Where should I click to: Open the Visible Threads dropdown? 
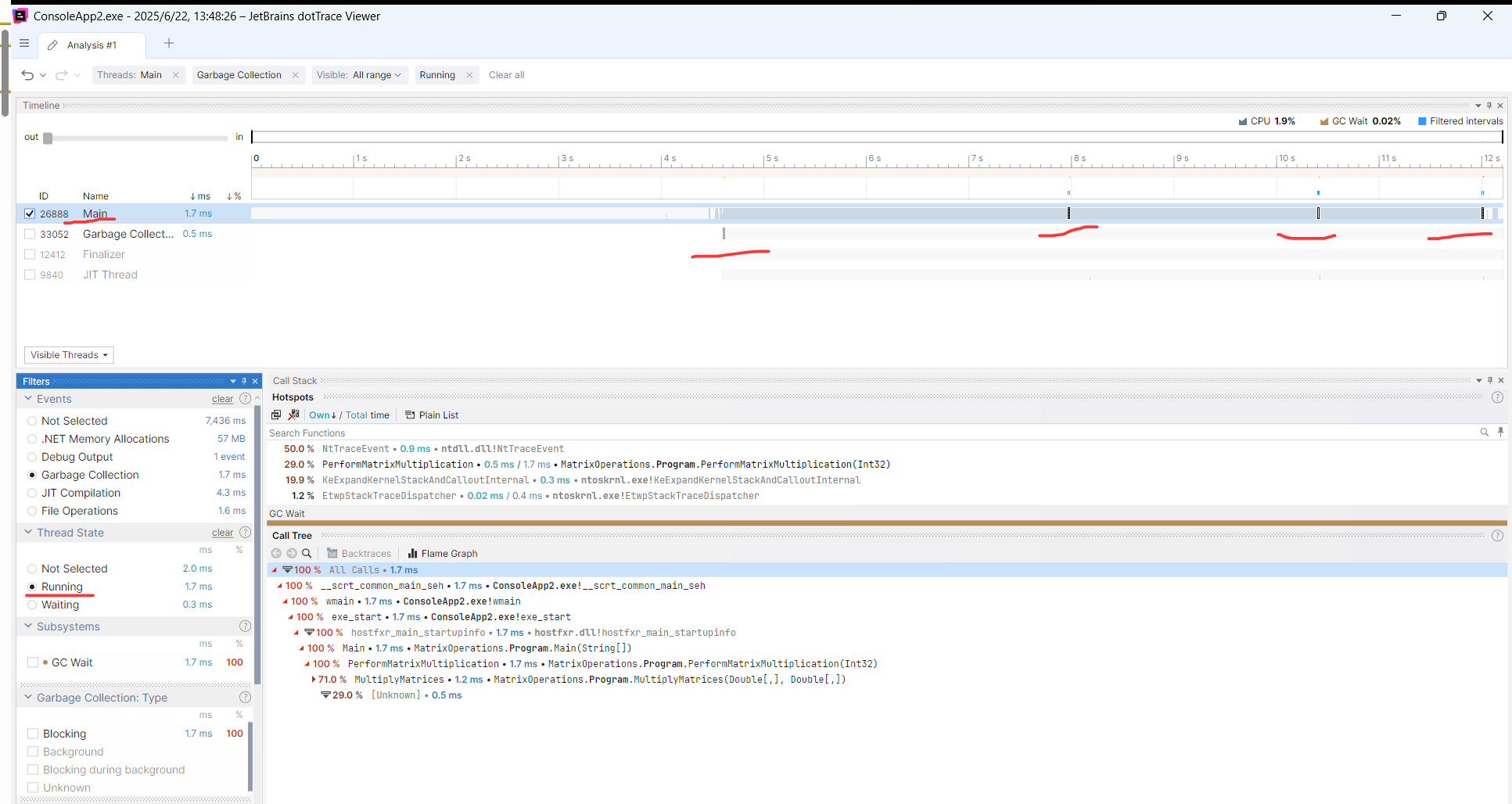pos(69,355)
